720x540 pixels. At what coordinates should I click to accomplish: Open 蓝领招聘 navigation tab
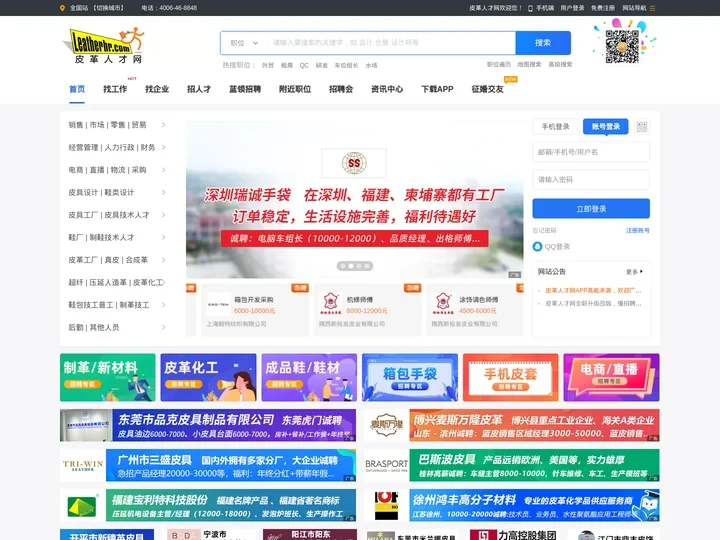245,89
